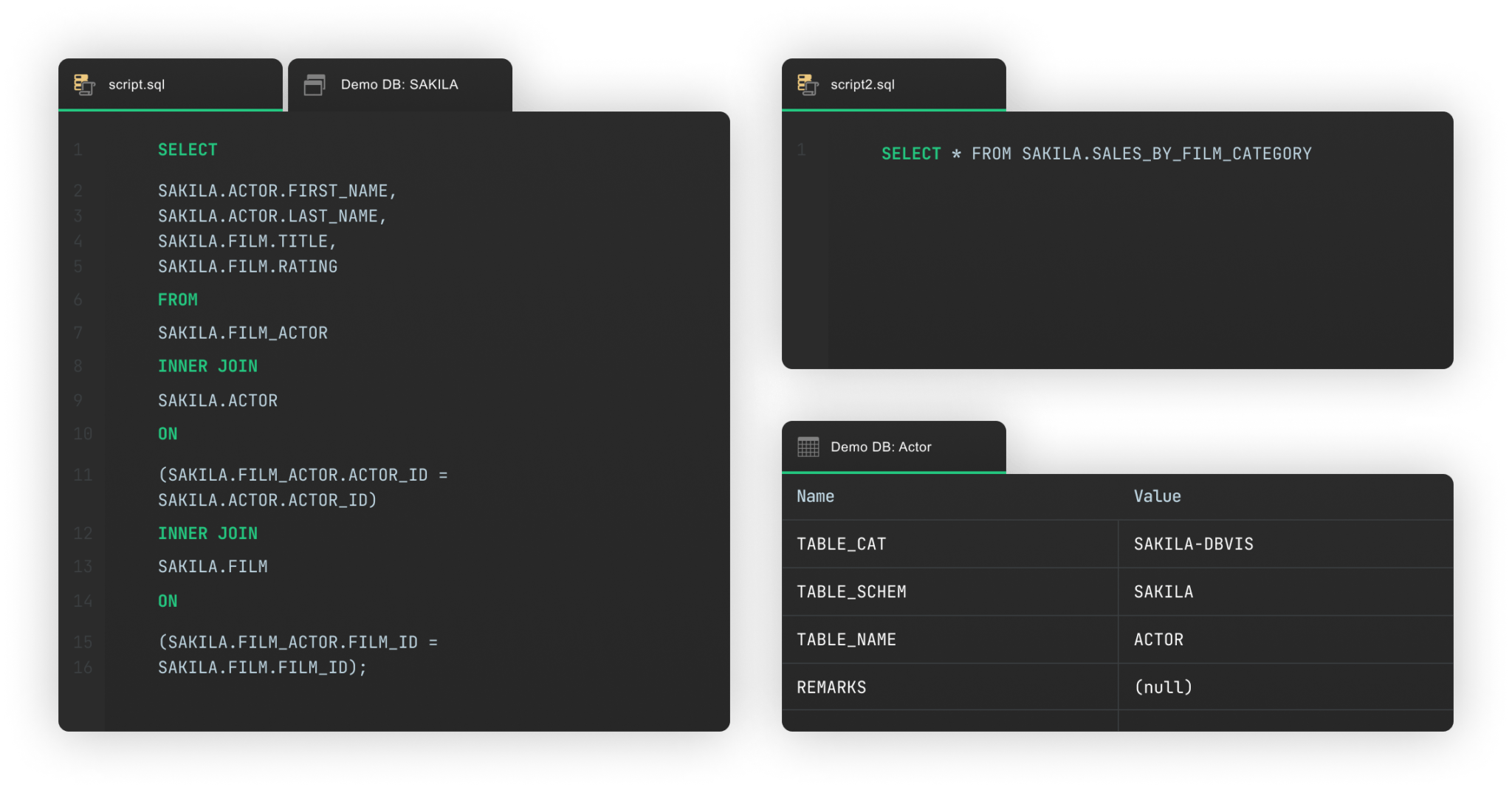Click the Name column header
Image resolution: width=1512 pixels, height=790 pixels.
click(x=814, y=496)
